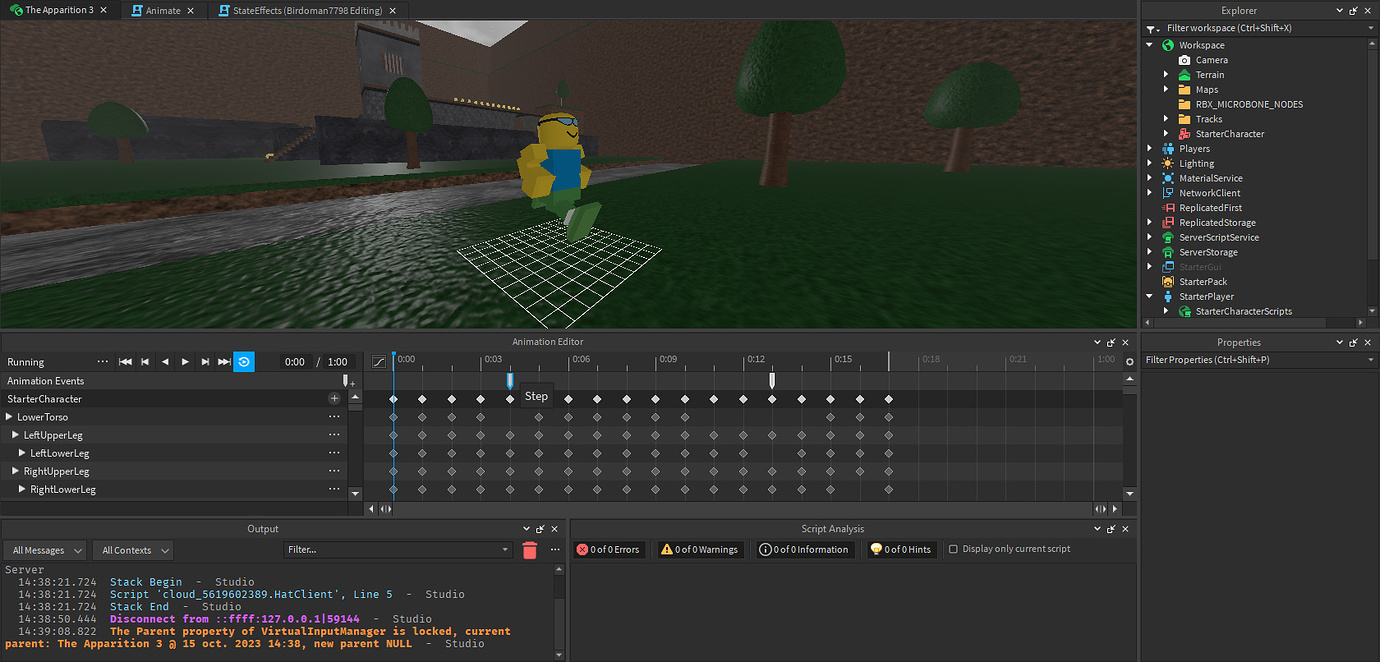The width and height of the screenshot is (1380, 662).
Task: Open the easing curve editor icon
Action: (x=377, y=360)
